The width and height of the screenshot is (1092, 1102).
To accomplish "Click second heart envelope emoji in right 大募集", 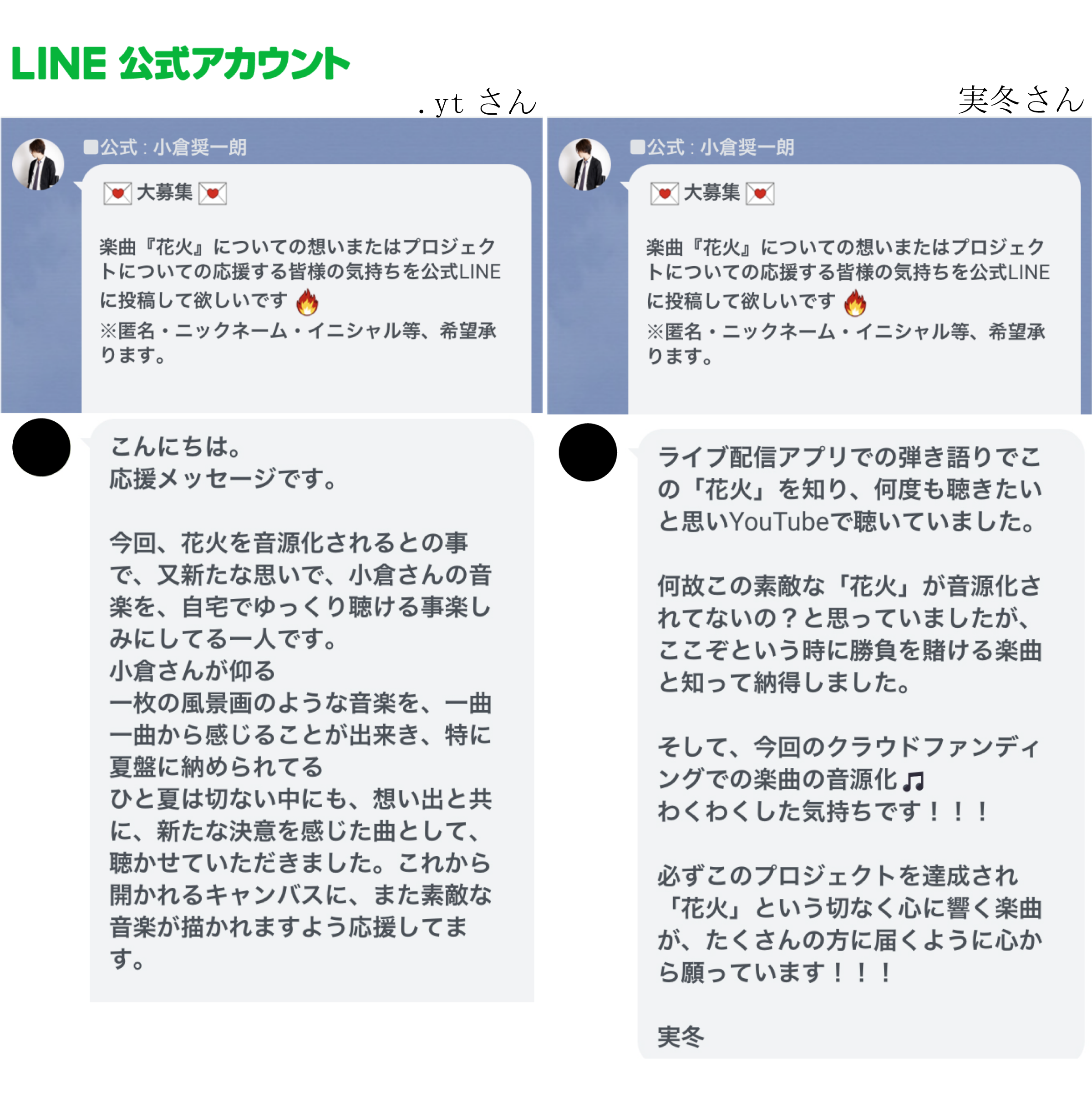I will tap(760, 194).
